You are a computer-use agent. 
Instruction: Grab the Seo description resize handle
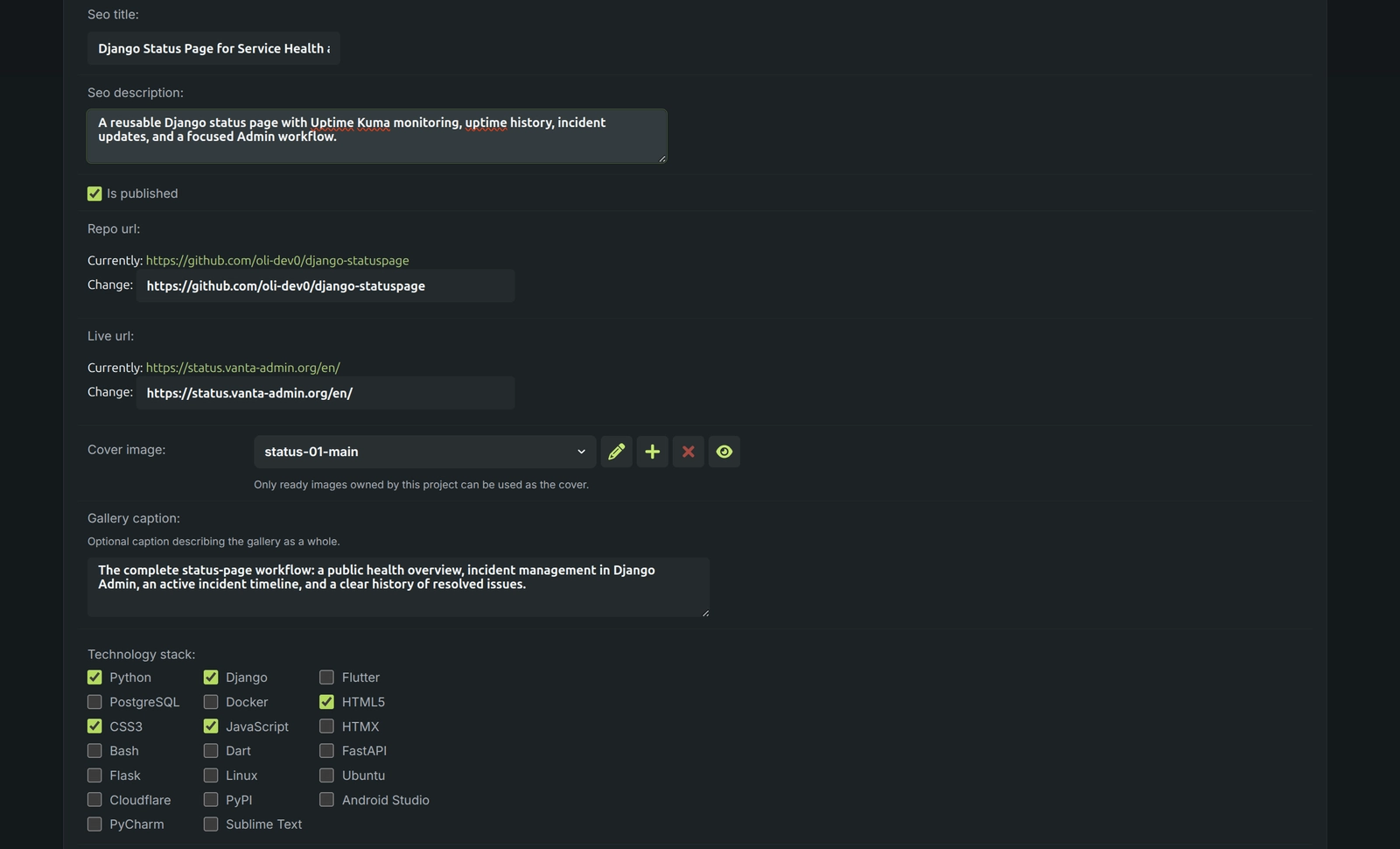(662, 158)
